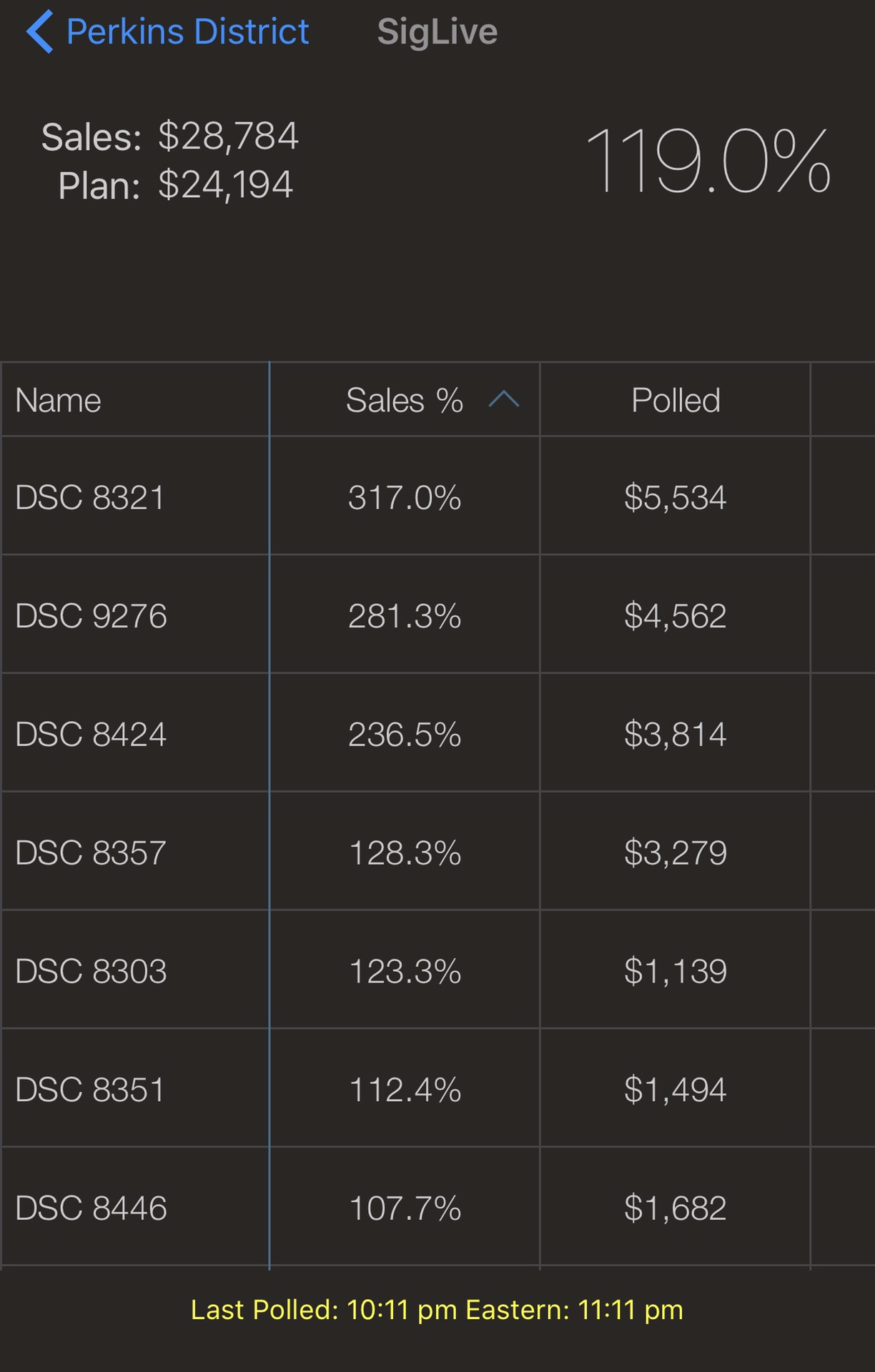Screen dimensions: 875x1372
Task: Toggle the Sales % sort arrow
Action: pos(503,399)
